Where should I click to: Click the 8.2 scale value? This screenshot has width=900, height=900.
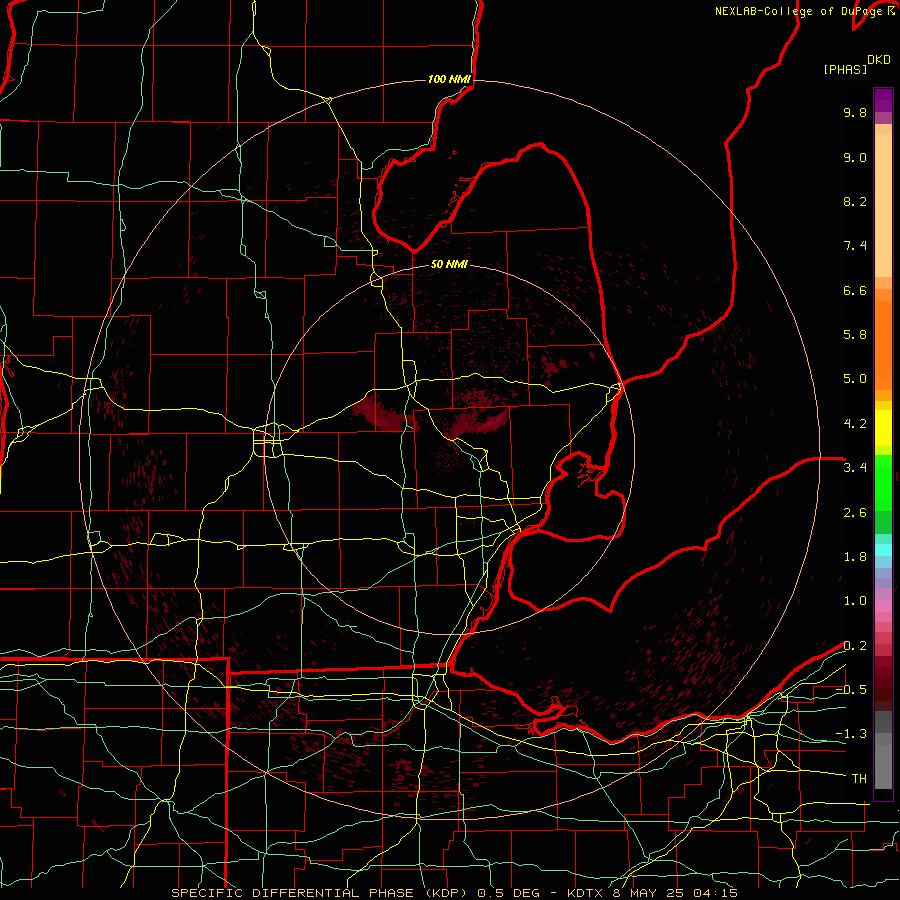(x=855, y=201)
